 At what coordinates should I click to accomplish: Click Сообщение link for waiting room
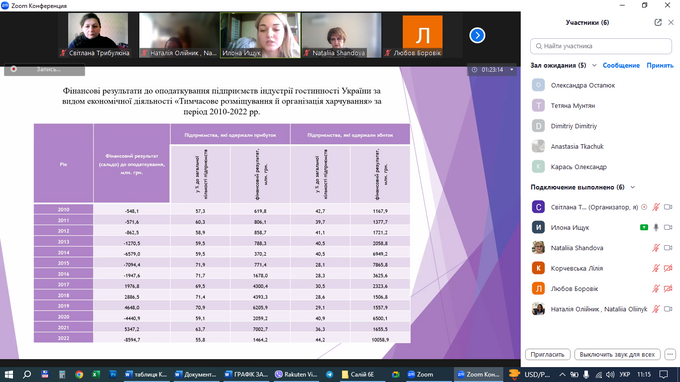click(621, 65)
